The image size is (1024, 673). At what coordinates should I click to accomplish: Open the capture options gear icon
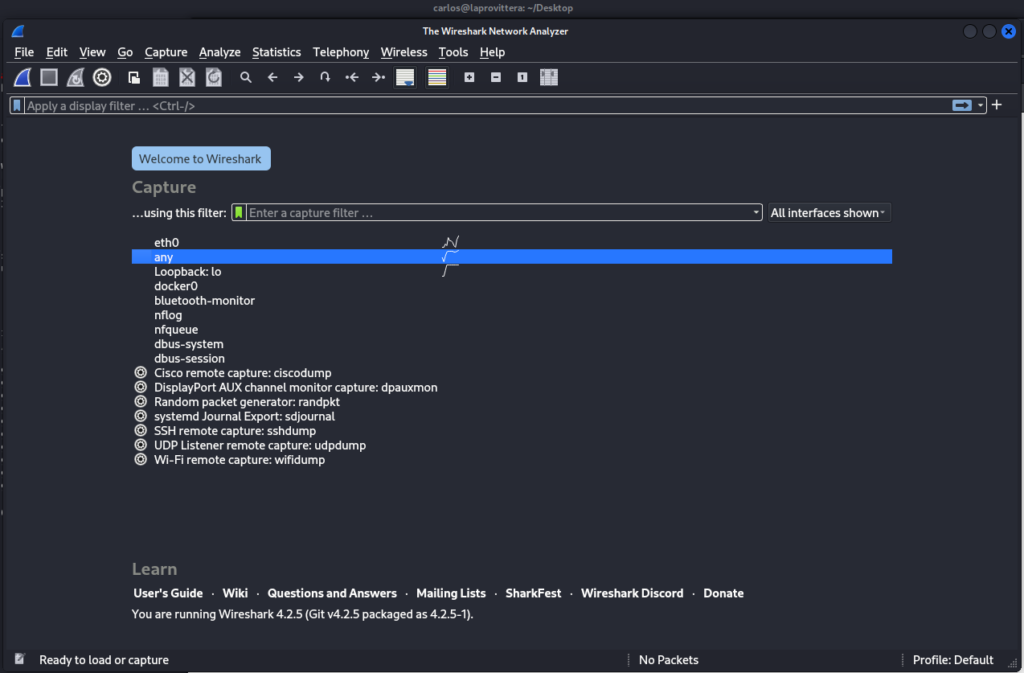(102, 77)
